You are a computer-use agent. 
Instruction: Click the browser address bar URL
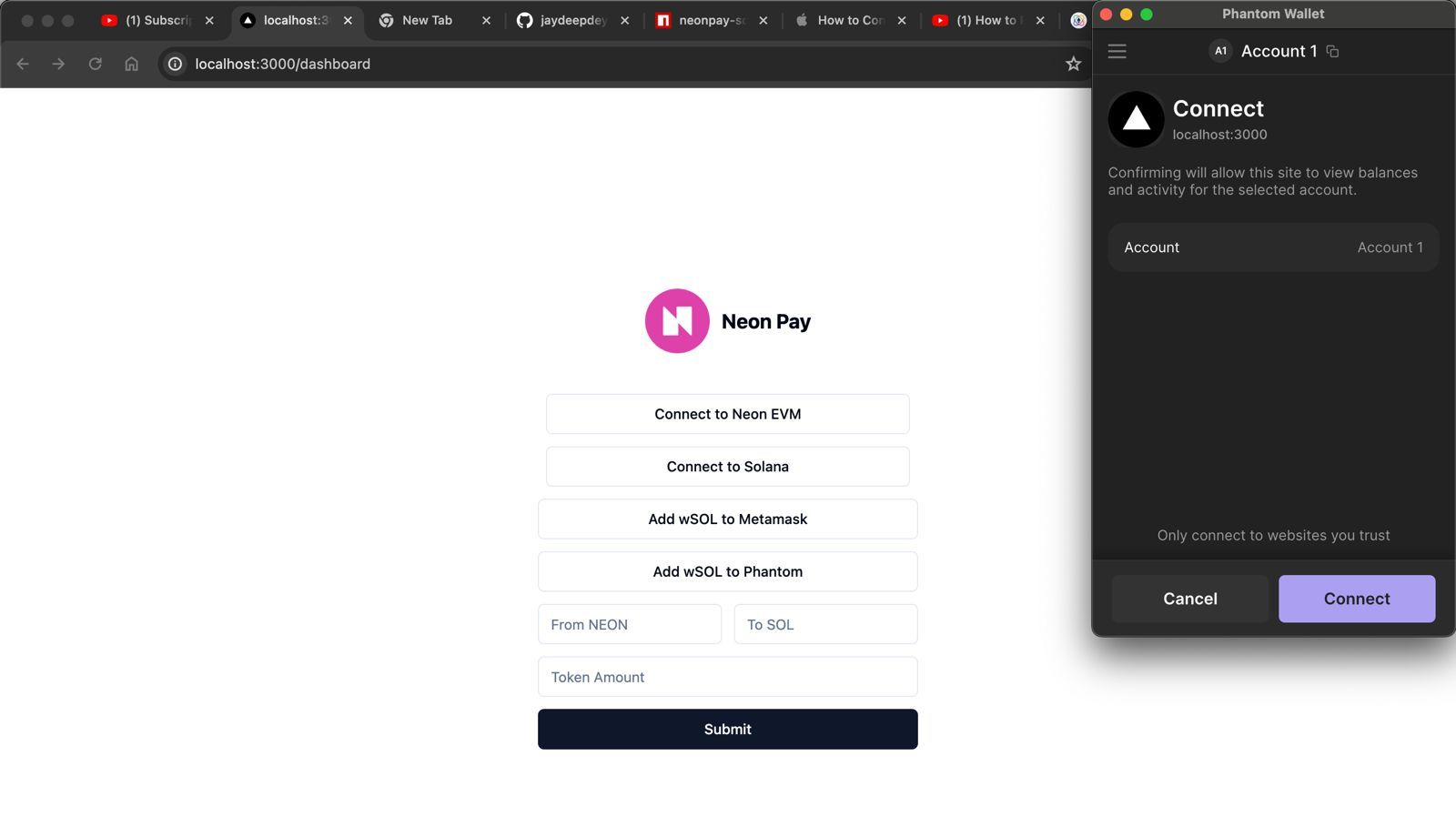pos(282,64)
